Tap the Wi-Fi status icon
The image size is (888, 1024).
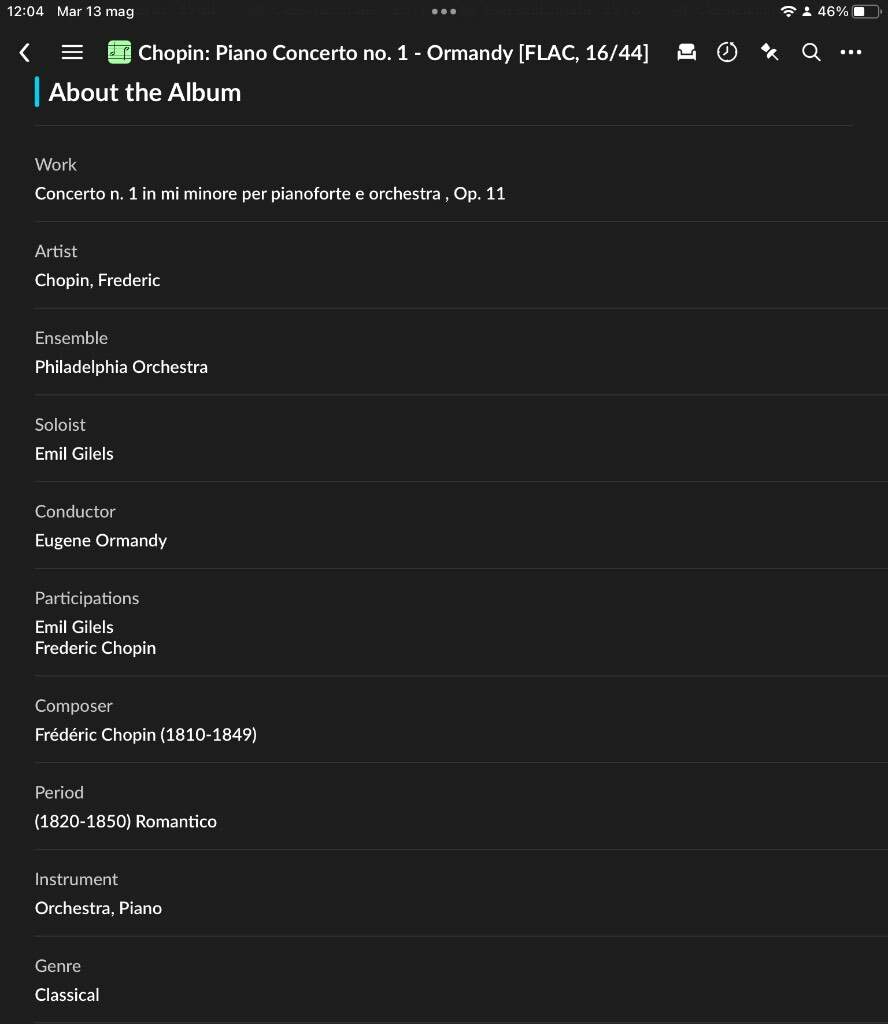788,11
